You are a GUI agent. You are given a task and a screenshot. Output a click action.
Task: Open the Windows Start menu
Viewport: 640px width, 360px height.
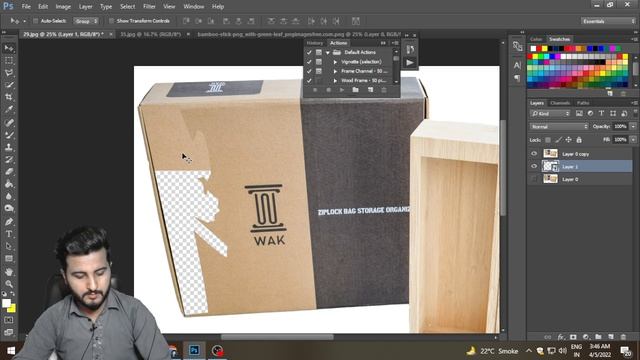(11, 351)
